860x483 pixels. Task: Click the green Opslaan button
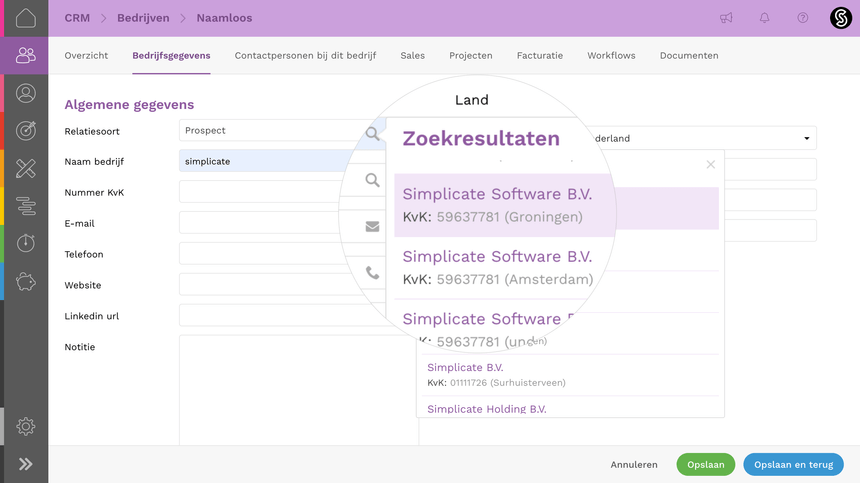point(705,464)
